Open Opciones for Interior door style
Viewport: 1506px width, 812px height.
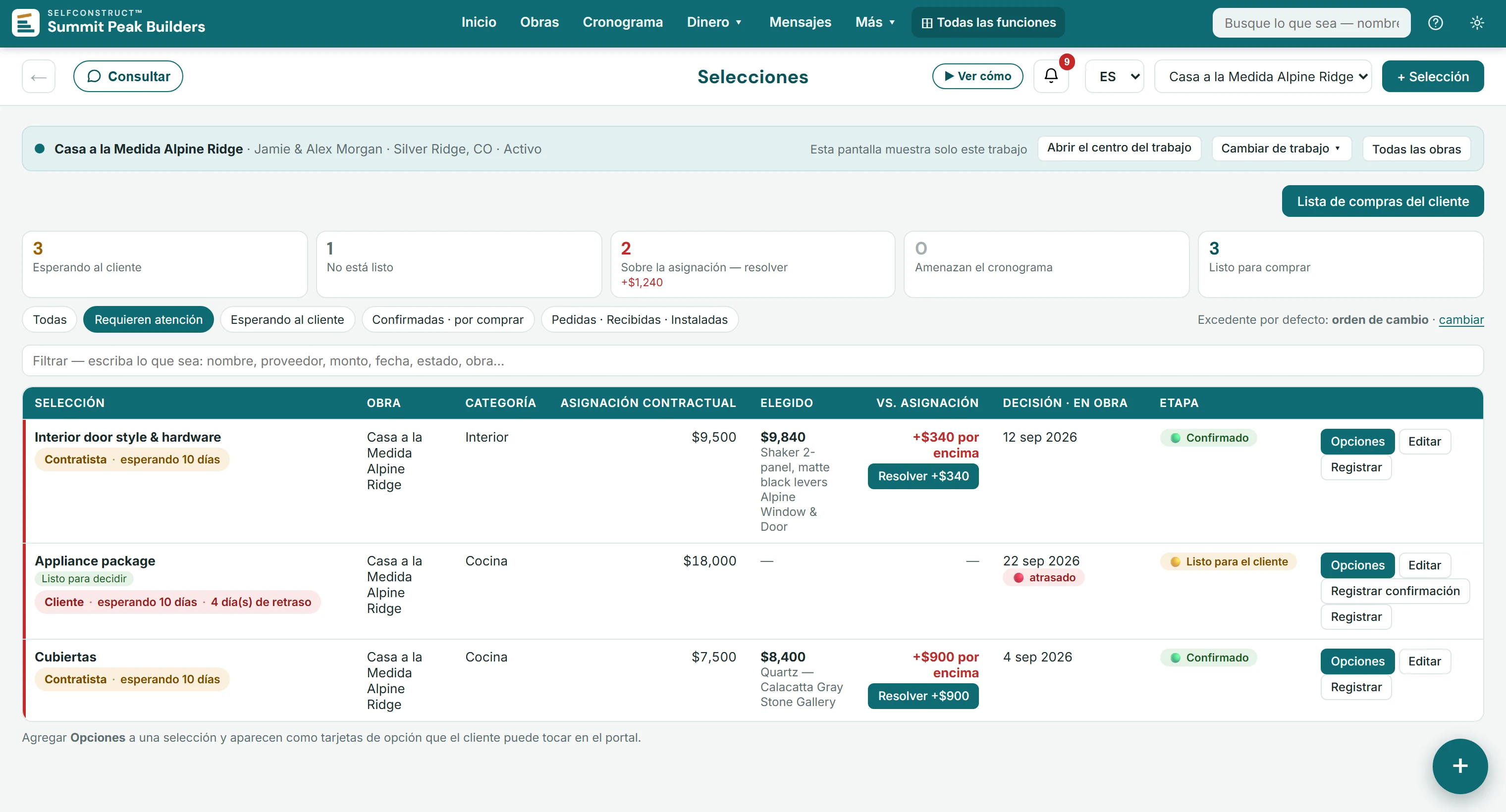tap(1357, 442)
